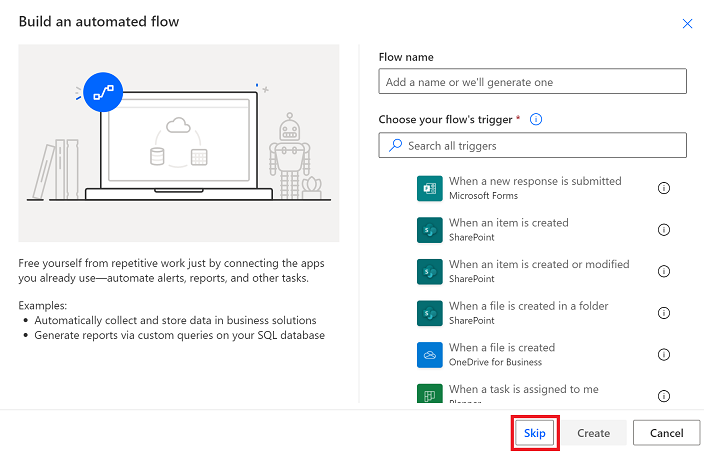
Task: Click the OneDrive for Business icon
Action: [x=430, y=355]
